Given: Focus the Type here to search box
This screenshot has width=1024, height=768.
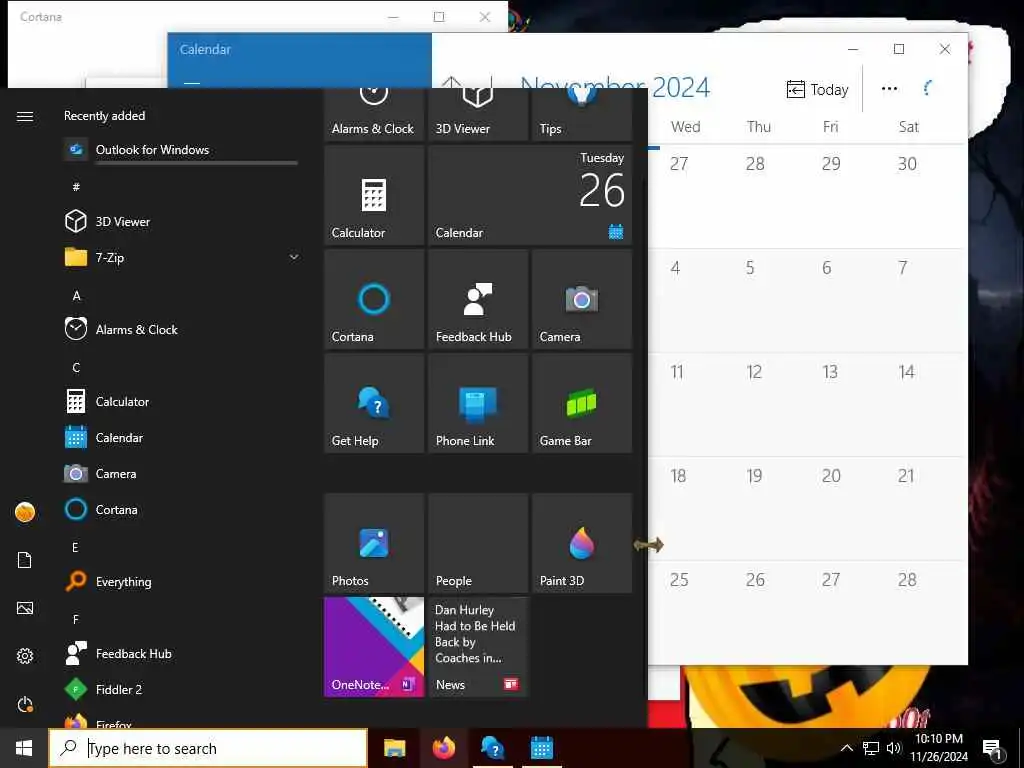Looking at the screenshot, I should (x=208, y=748).
